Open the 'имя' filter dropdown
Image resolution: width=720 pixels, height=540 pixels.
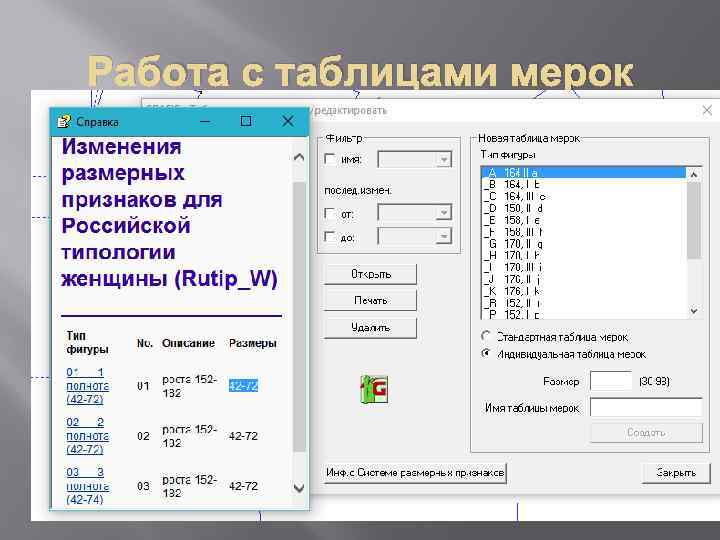pos(444,160)
